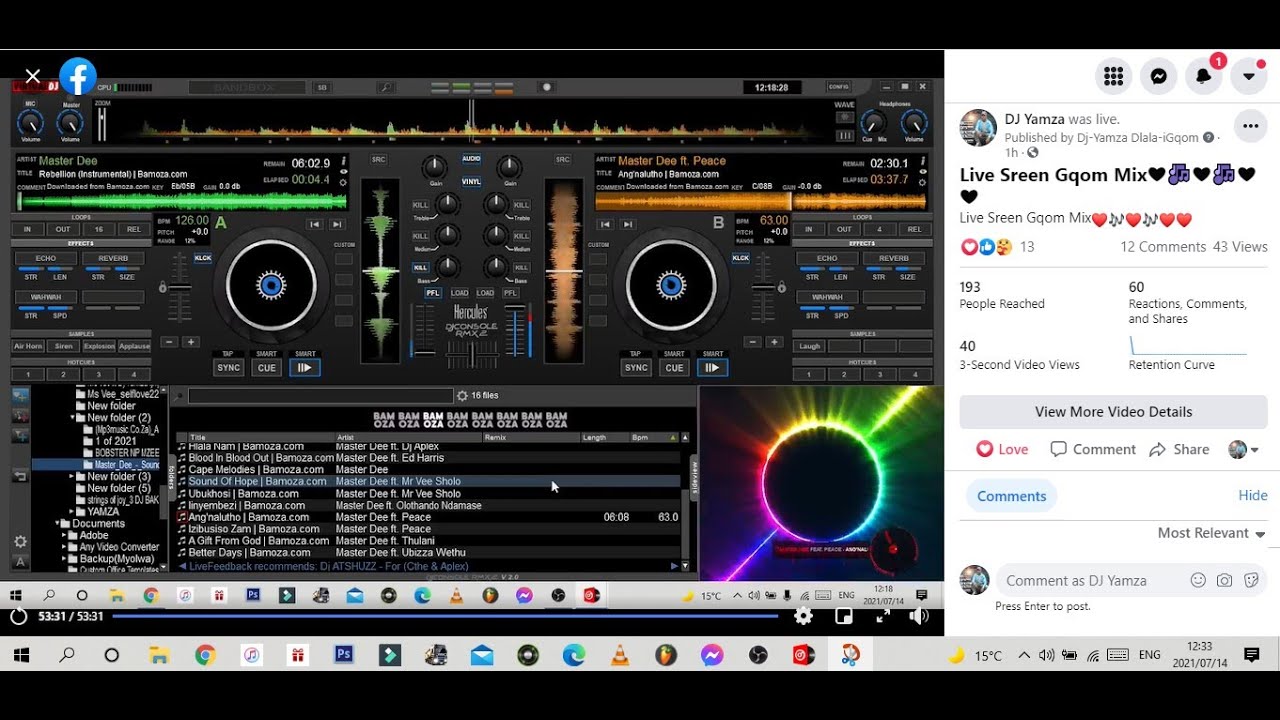Sort tracks by the Bpm column header
The image size is (1280, 720).
[655, 437]
